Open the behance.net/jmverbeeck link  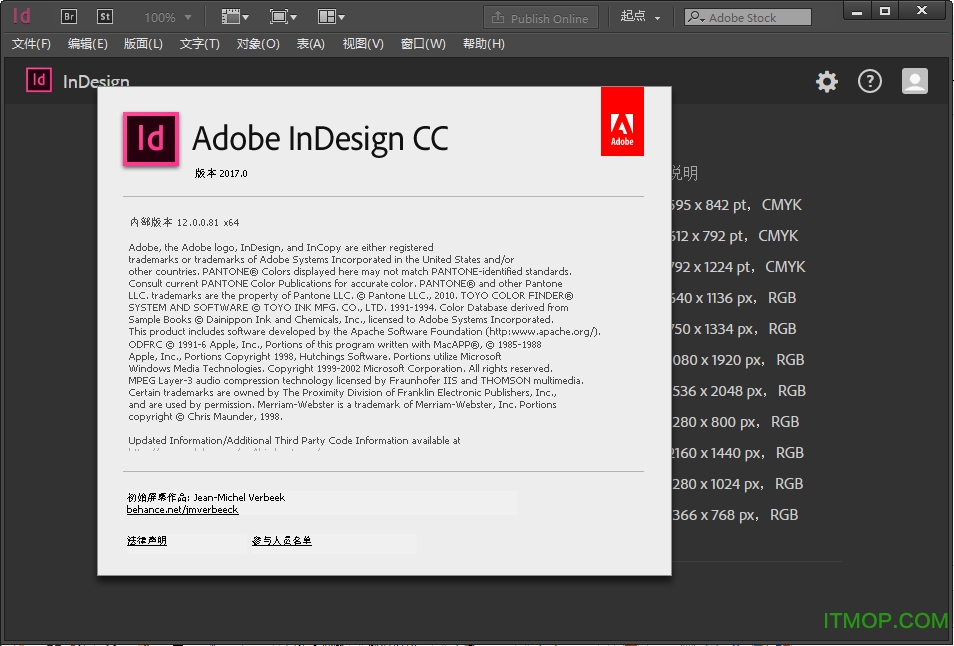point(182,510)
